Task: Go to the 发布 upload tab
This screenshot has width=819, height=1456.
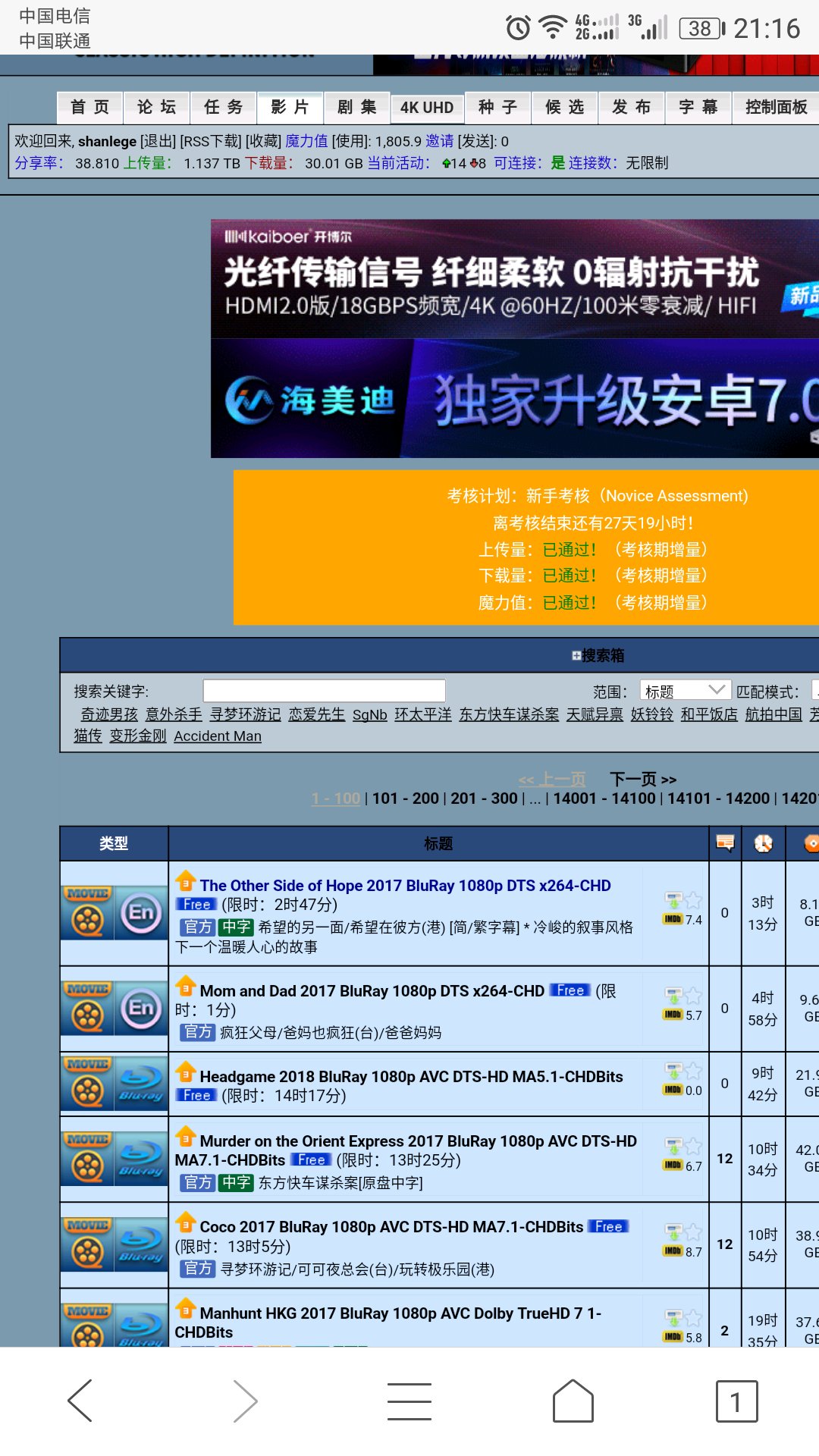Action: (632, 108)
